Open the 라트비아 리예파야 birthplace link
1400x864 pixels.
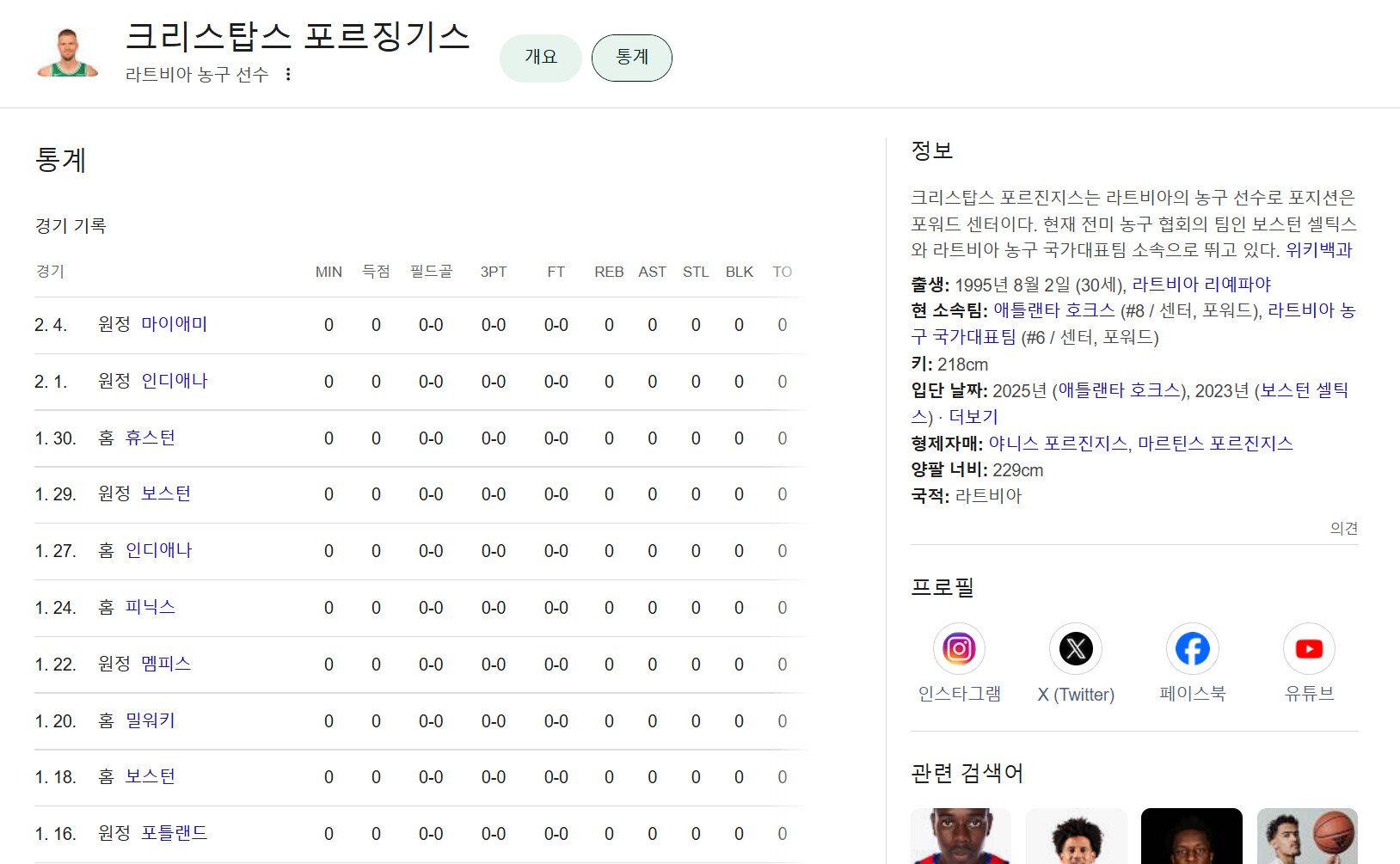[x=1201, y=285]
